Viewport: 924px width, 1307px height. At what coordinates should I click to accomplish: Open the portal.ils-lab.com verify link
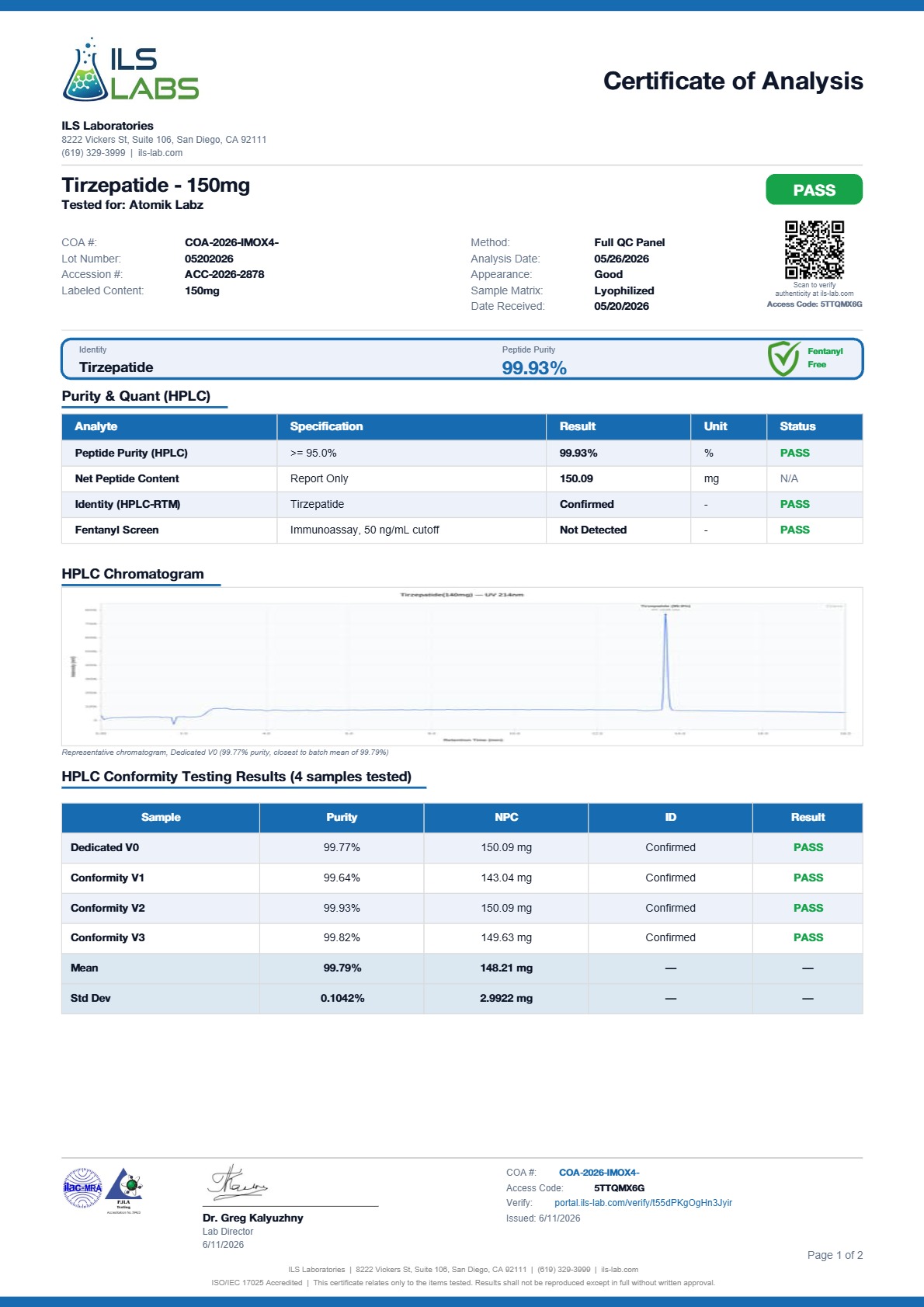pyautogui.click(x=643, y=1203)
